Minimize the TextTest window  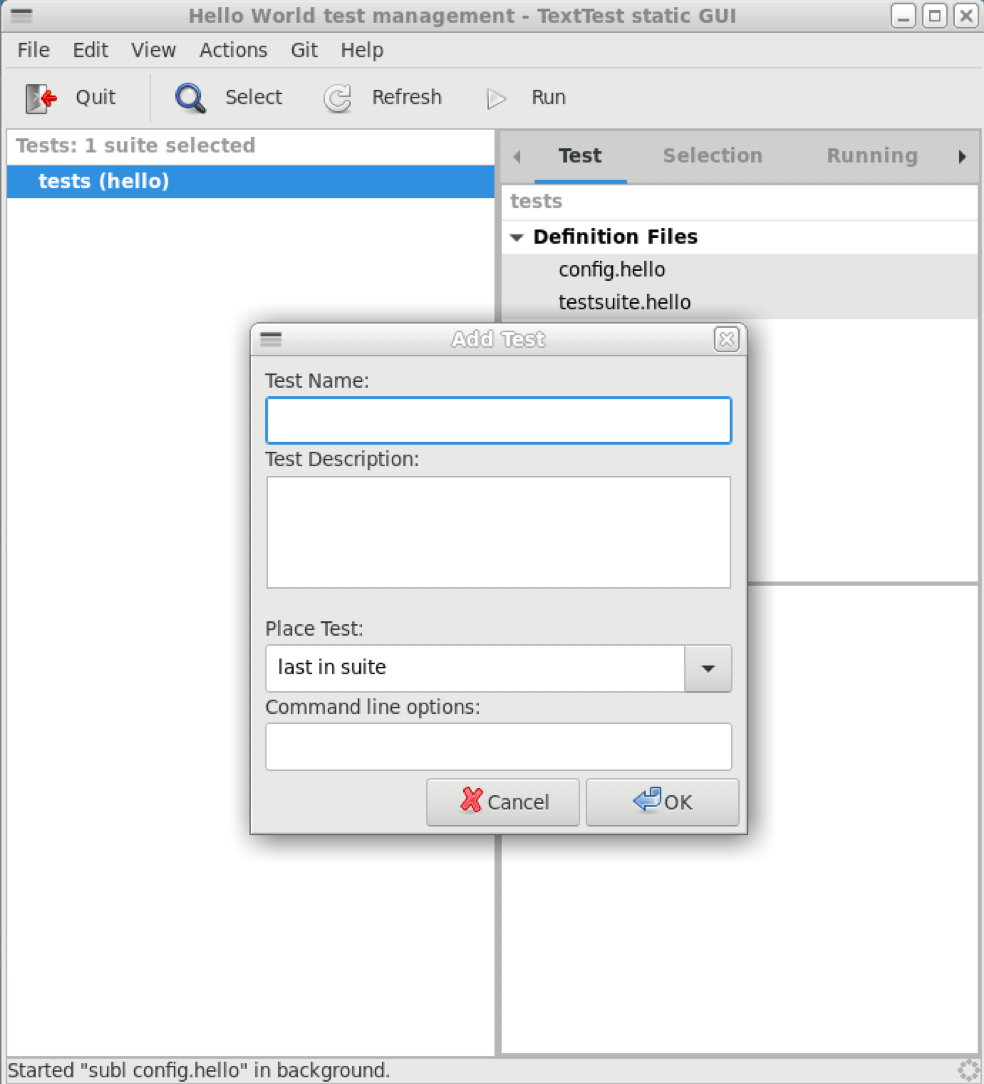903,15
